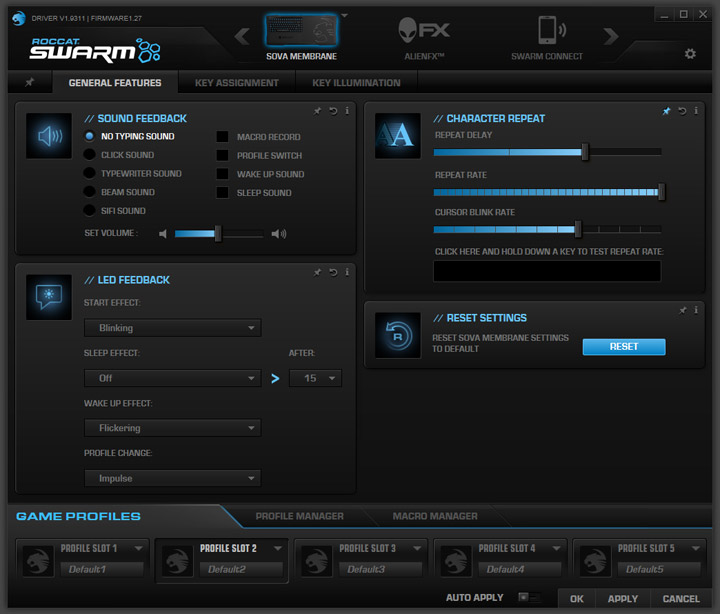Click the pin tab icon beside General Features
Screen dimensions: 720x614
click(x=30, y=82)
